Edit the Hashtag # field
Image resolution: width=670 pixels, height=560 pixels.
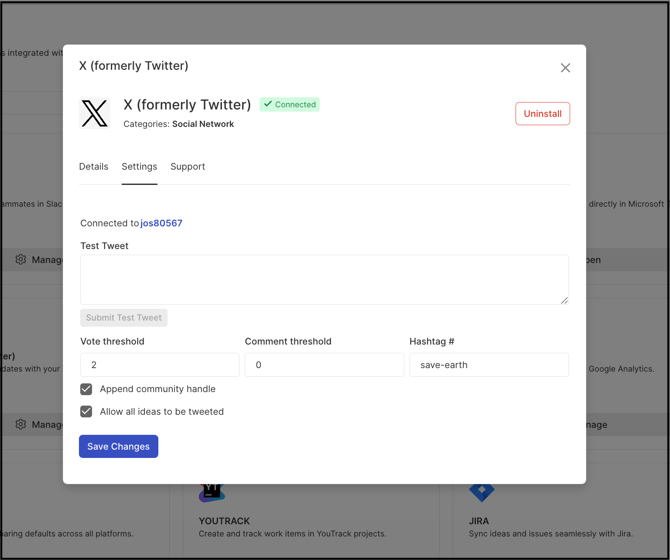(489, 365)
